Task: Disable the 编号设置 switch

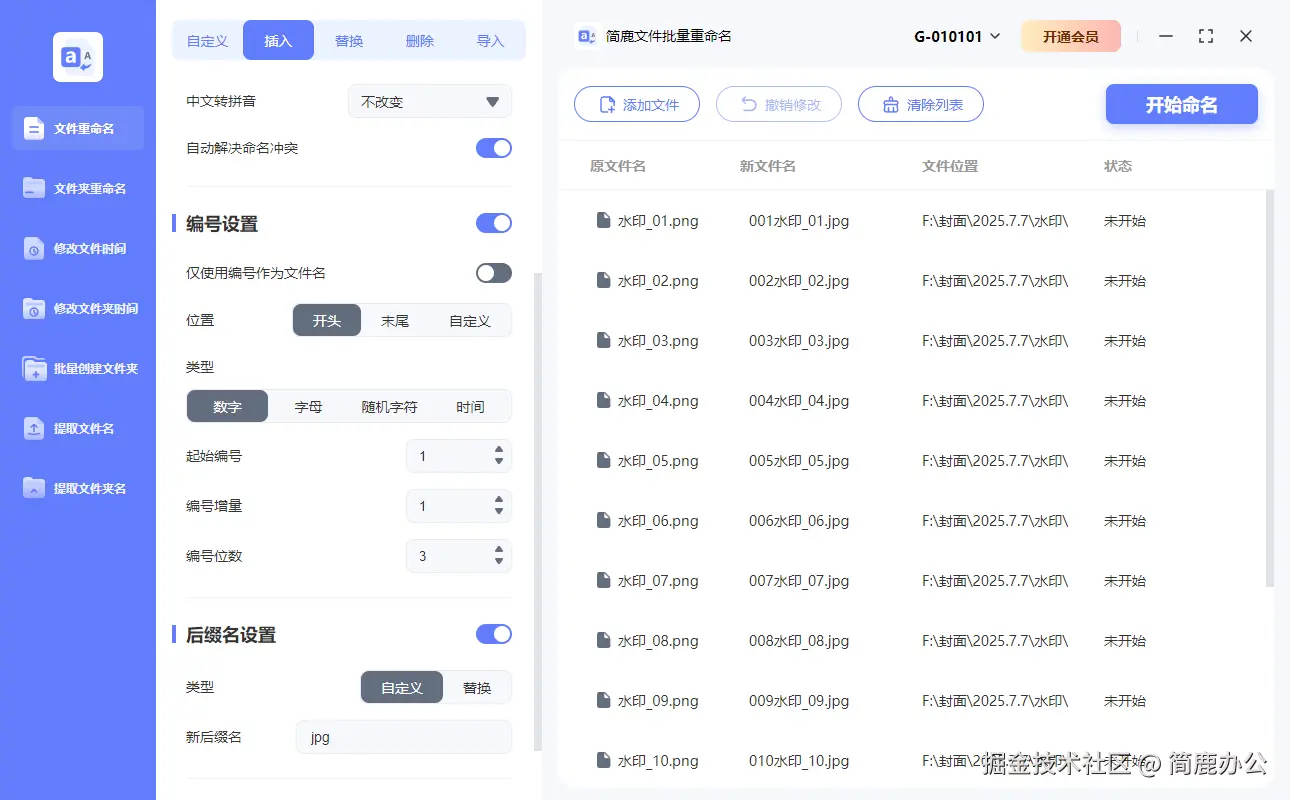Action: coord(493,223)
